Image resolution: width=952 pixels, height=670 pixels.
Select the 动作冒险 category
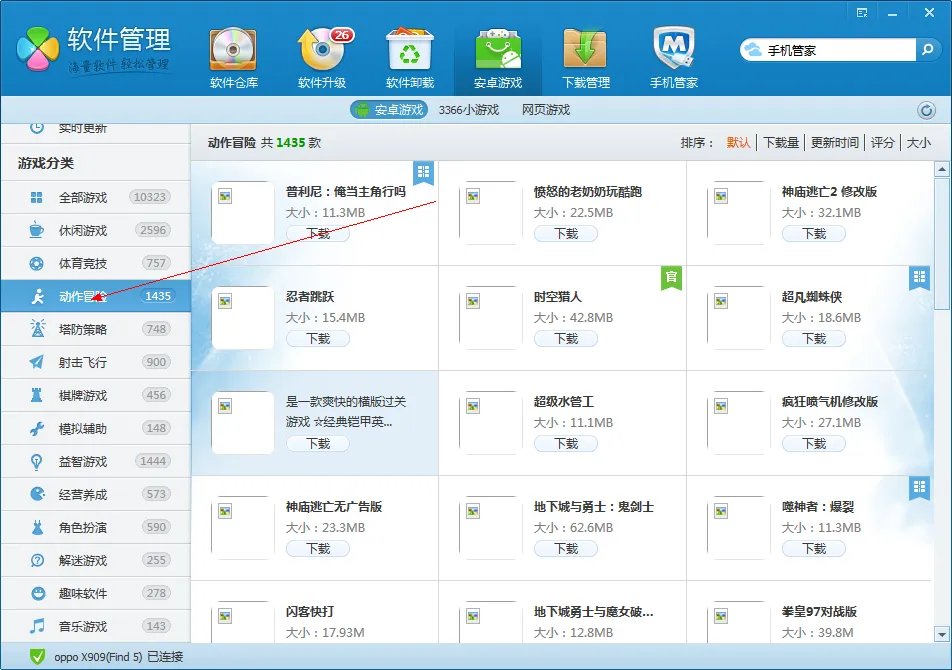96,296
